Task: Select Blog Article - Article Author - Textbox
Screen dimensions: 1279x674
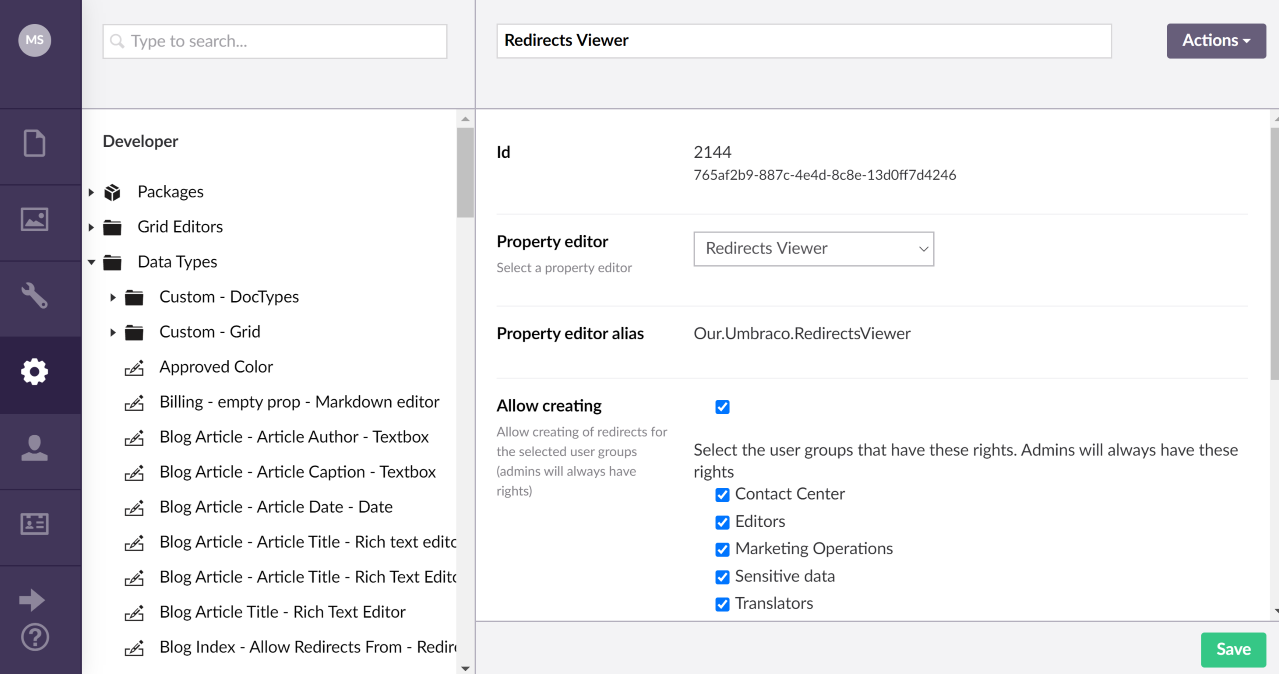Action: click(294, 437)
